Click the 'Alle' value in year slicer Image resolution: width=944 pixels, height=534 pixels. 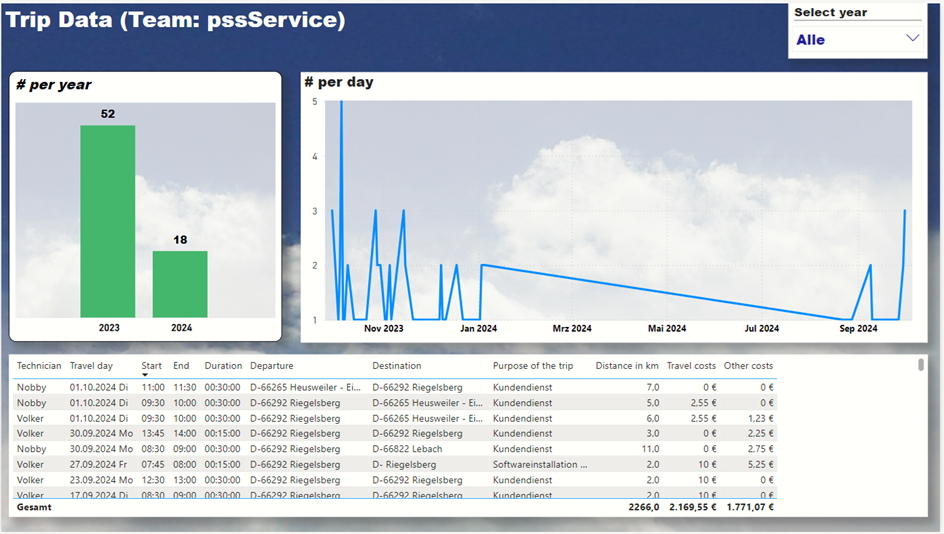(811, 40)
